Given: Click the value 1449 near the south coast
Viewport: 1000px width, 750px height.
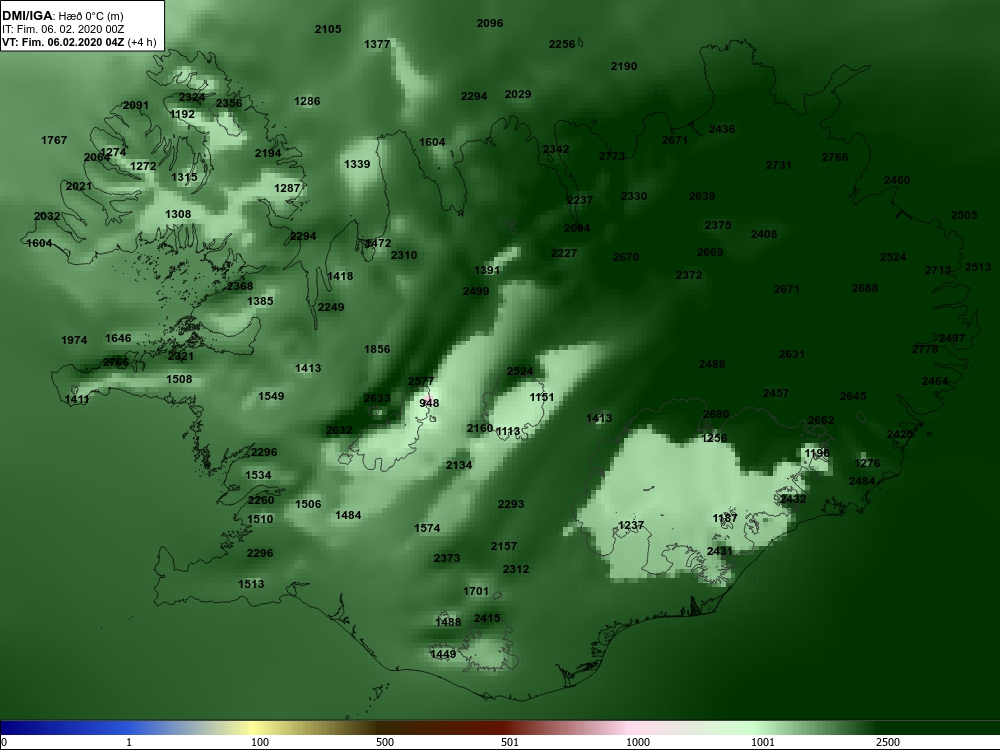Looking at the screenshot, I should pos(443,654).
